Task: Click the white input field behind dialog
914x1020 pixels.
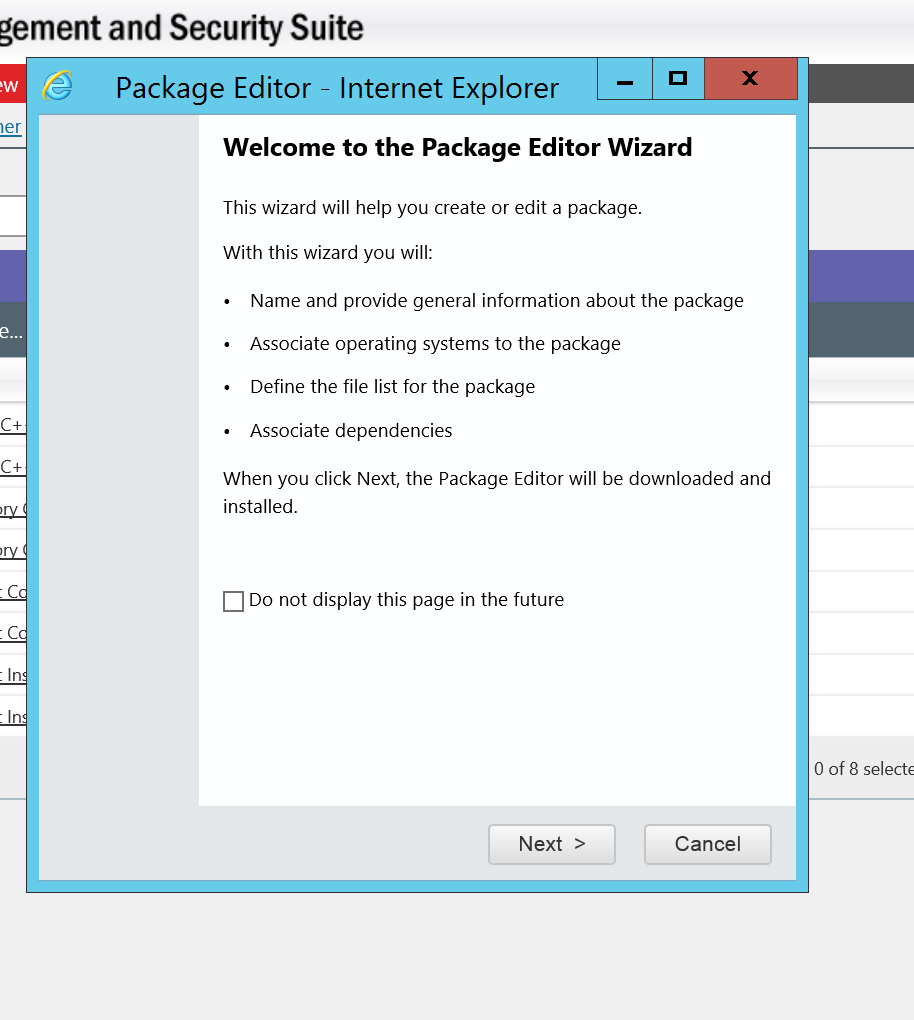Action: (x=12, y=216)
